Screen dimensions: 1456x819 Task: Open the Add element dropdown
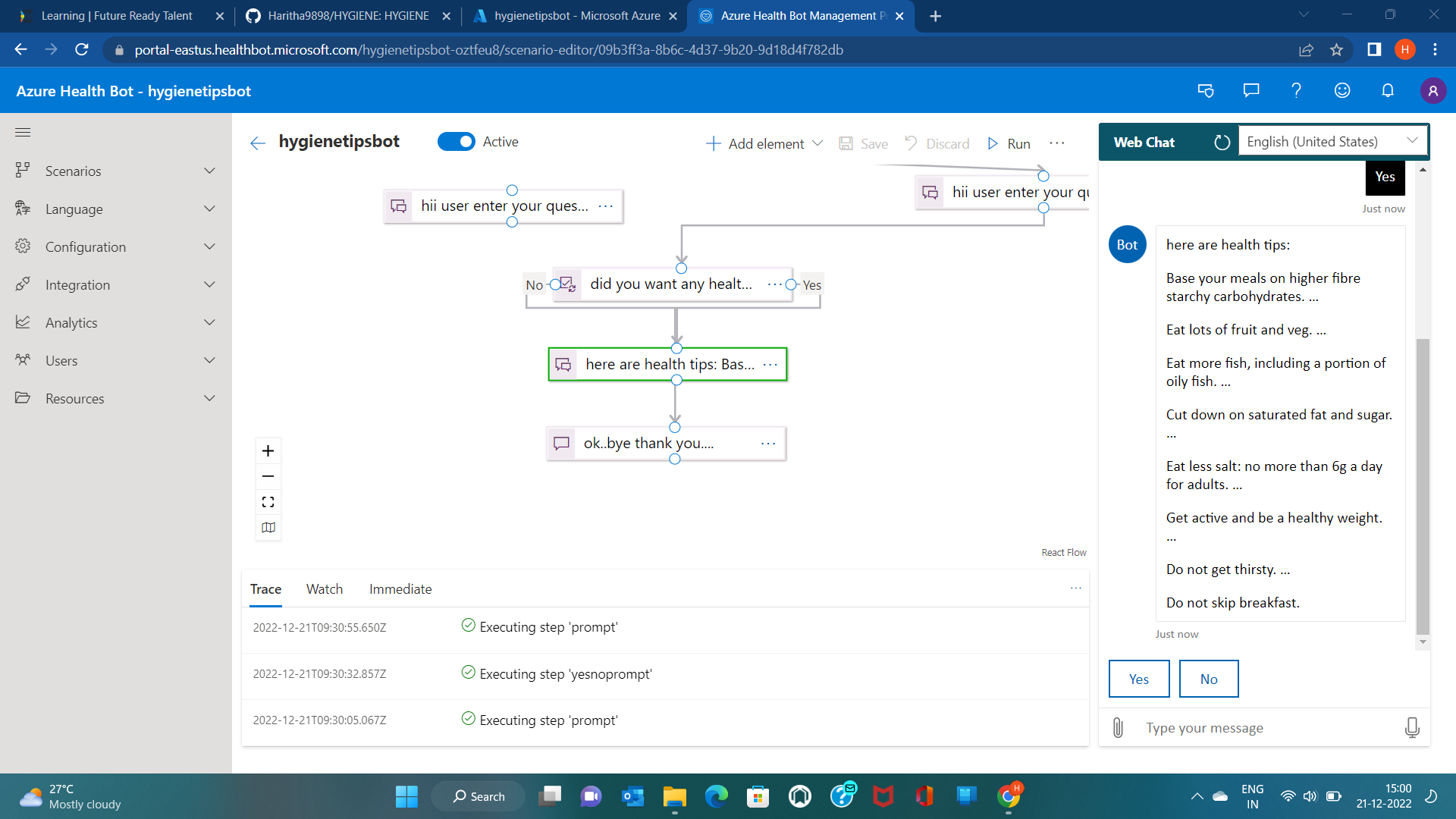[x=764, y=143]
